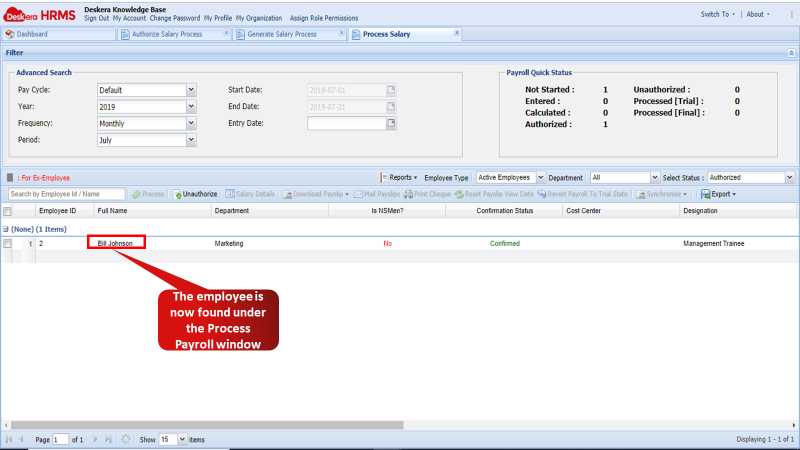Click Print Cheque

pyautogui.click(x=428, y=194)
